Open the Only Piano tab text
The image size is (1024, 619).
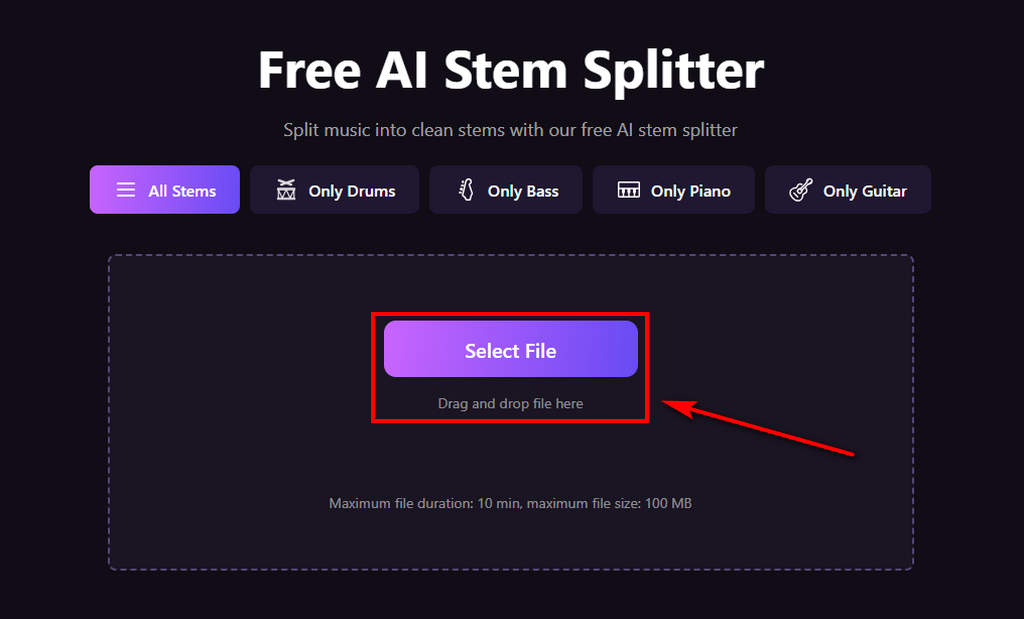point(690,191)
